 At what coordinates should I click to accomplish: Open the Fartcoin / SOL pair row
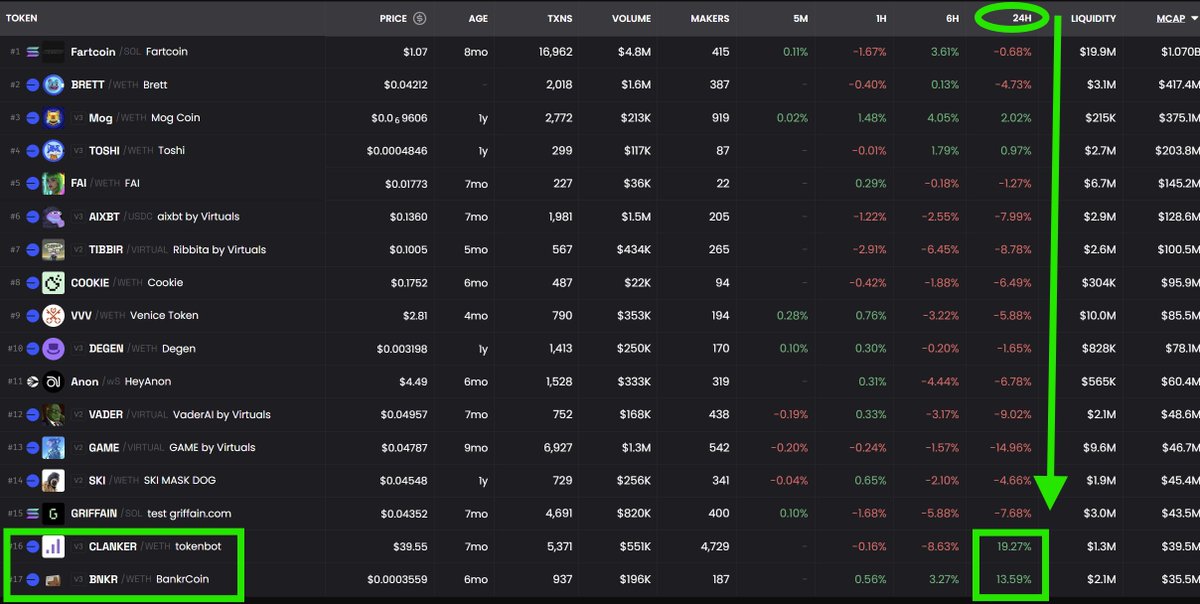600,52
